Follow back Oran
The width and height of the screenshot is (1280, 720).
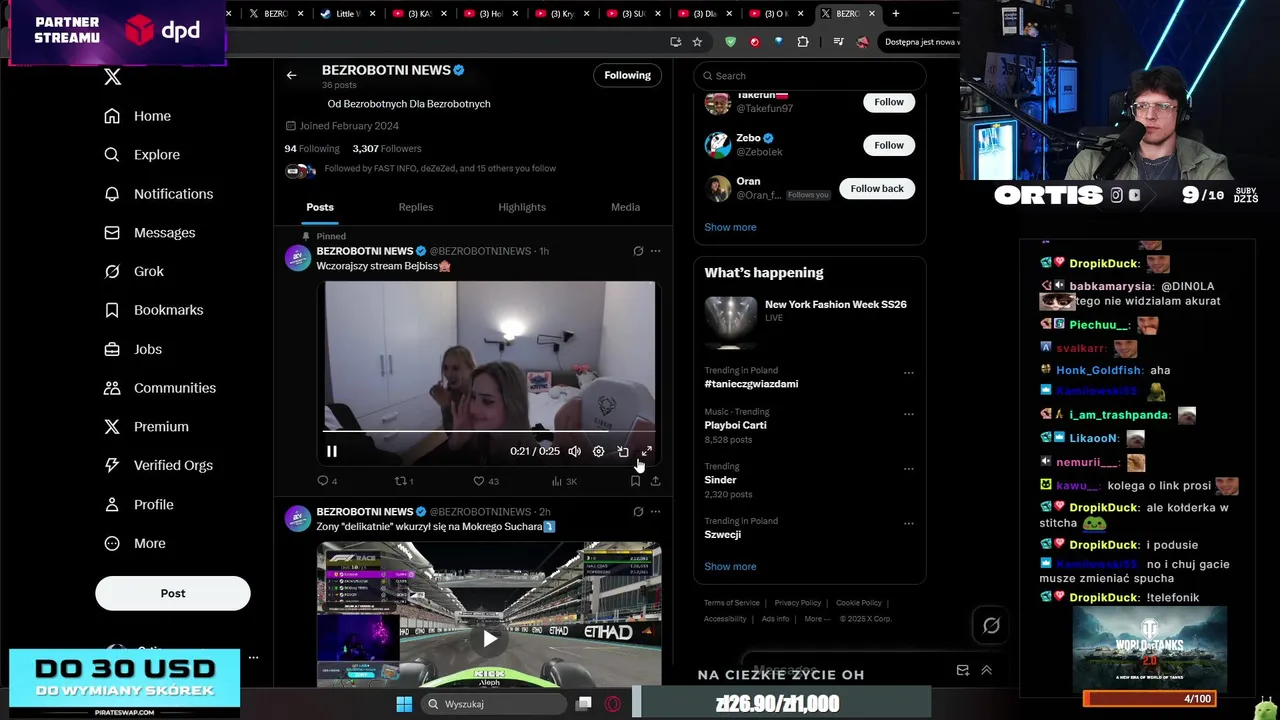pyautogui.click(x=877, y=188)
